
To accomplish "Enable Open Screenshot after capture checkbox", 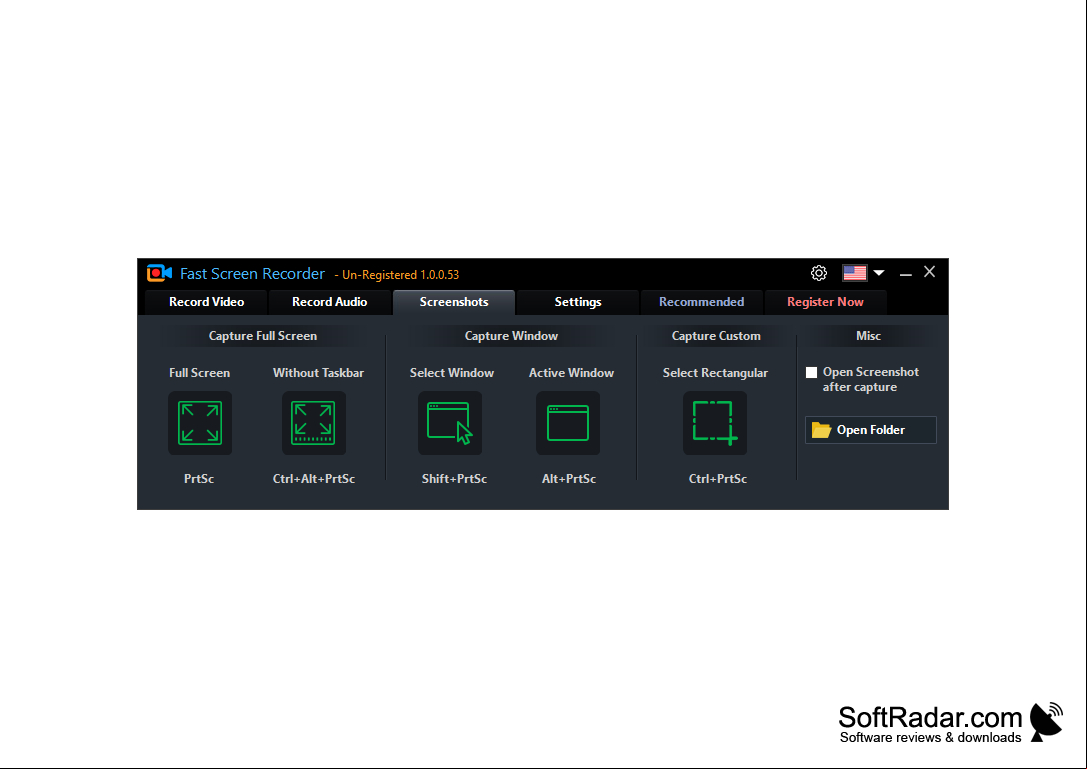I will point(811,372).
